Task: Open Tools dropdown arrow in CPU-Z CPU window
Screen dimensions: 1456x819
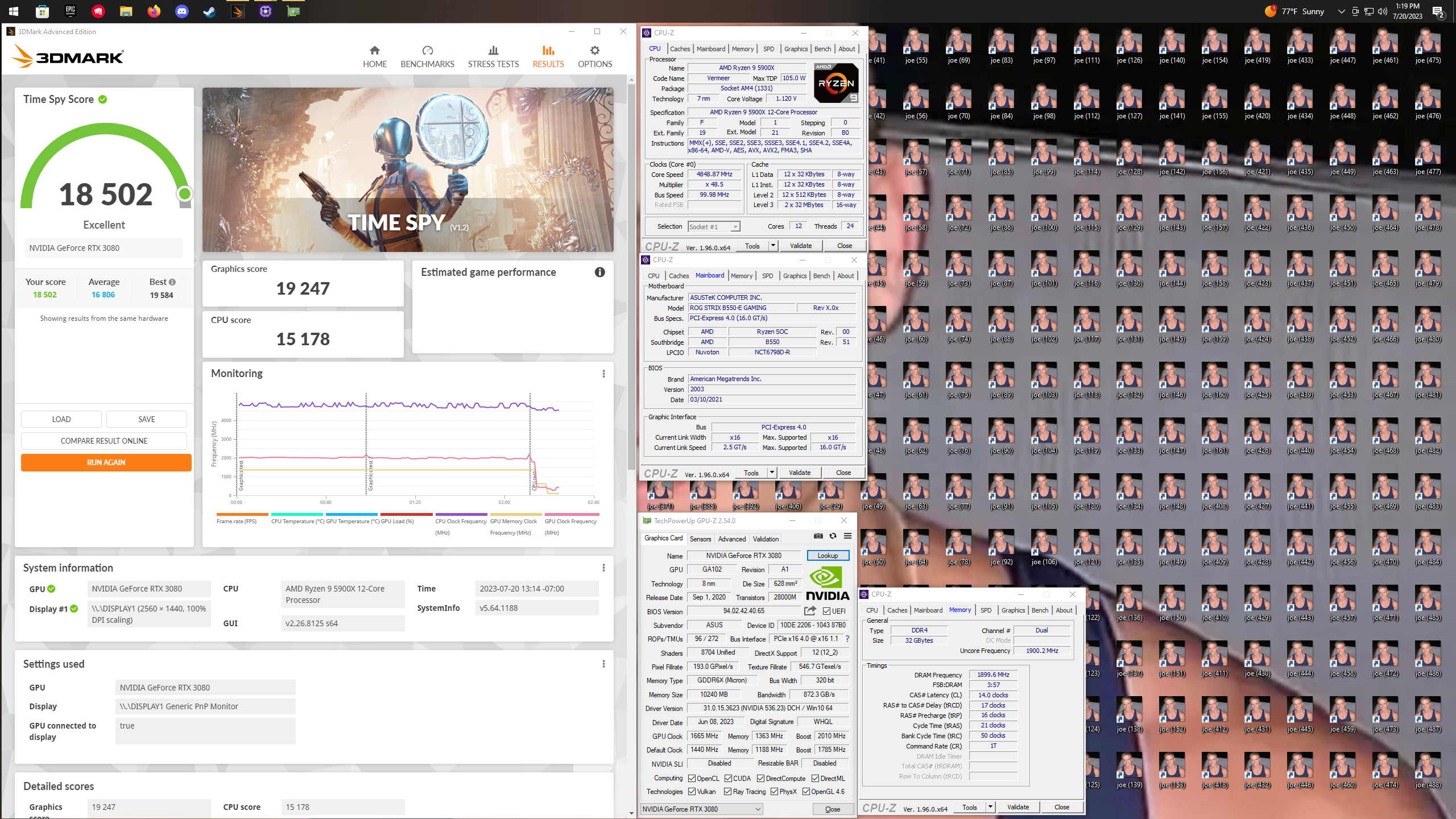Action: (x=773, y=246)
